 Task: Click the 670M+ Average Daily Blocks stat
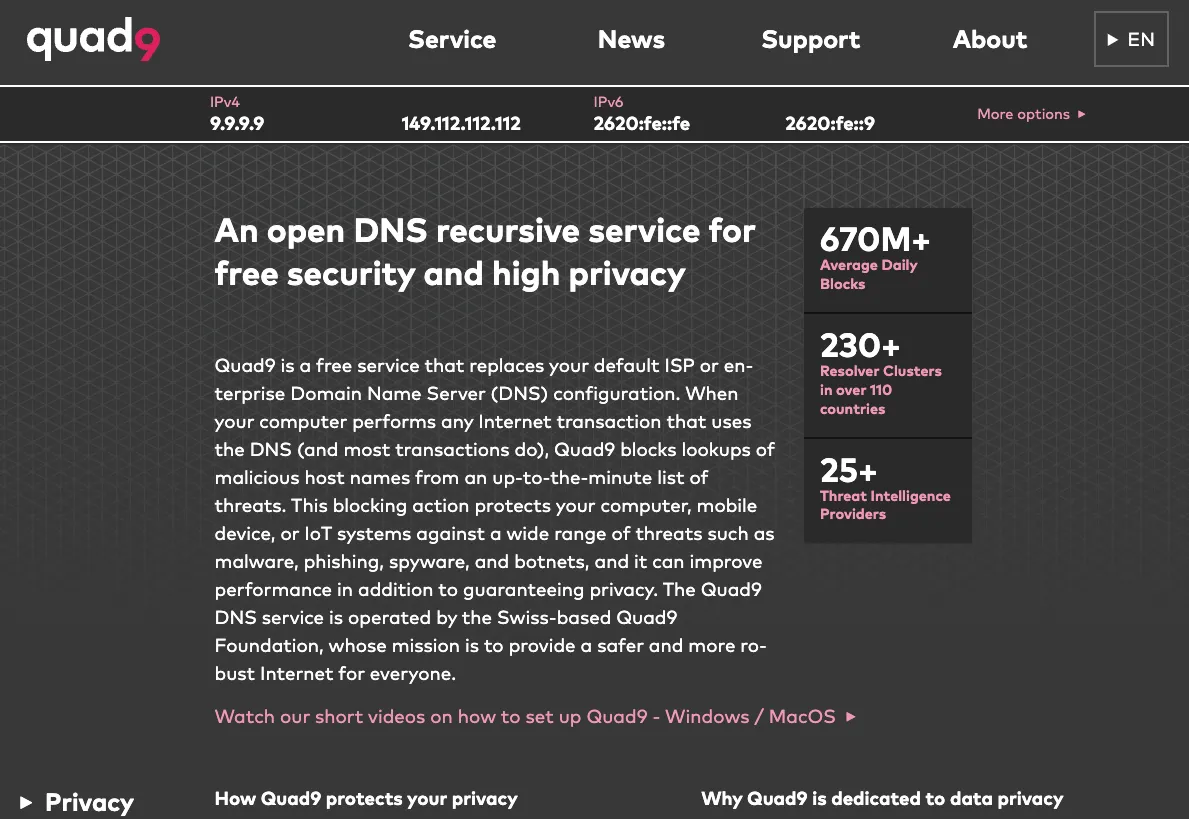(887, 260)
